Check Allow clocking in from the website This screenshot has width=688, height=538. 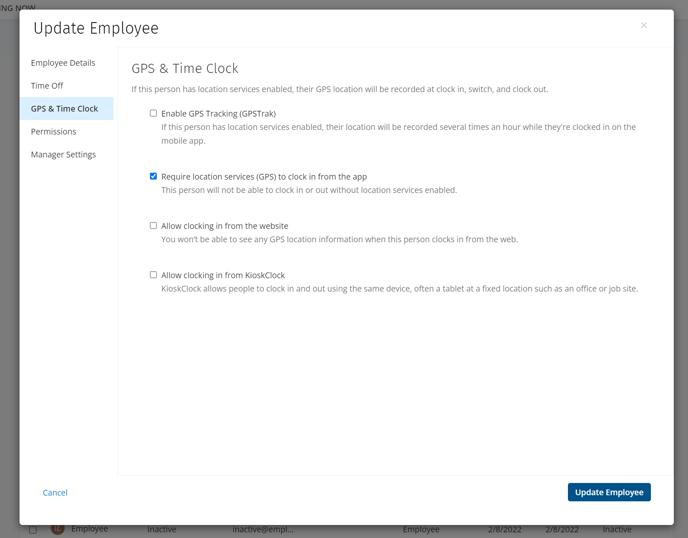(x=153, y=226)
